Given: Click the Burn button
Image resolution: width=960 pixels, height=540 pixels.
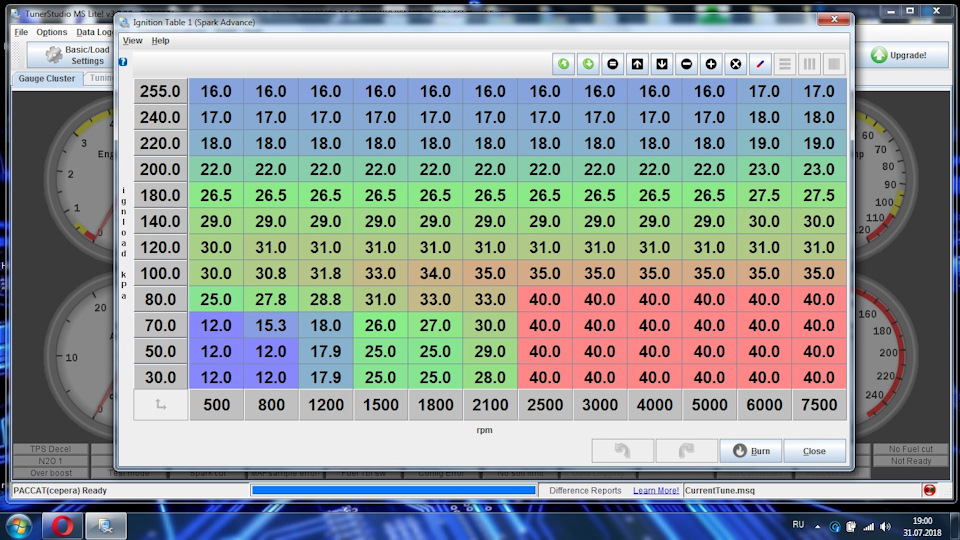Looking at the screenshot, I should pyautogui.click(x=750, y=451).
